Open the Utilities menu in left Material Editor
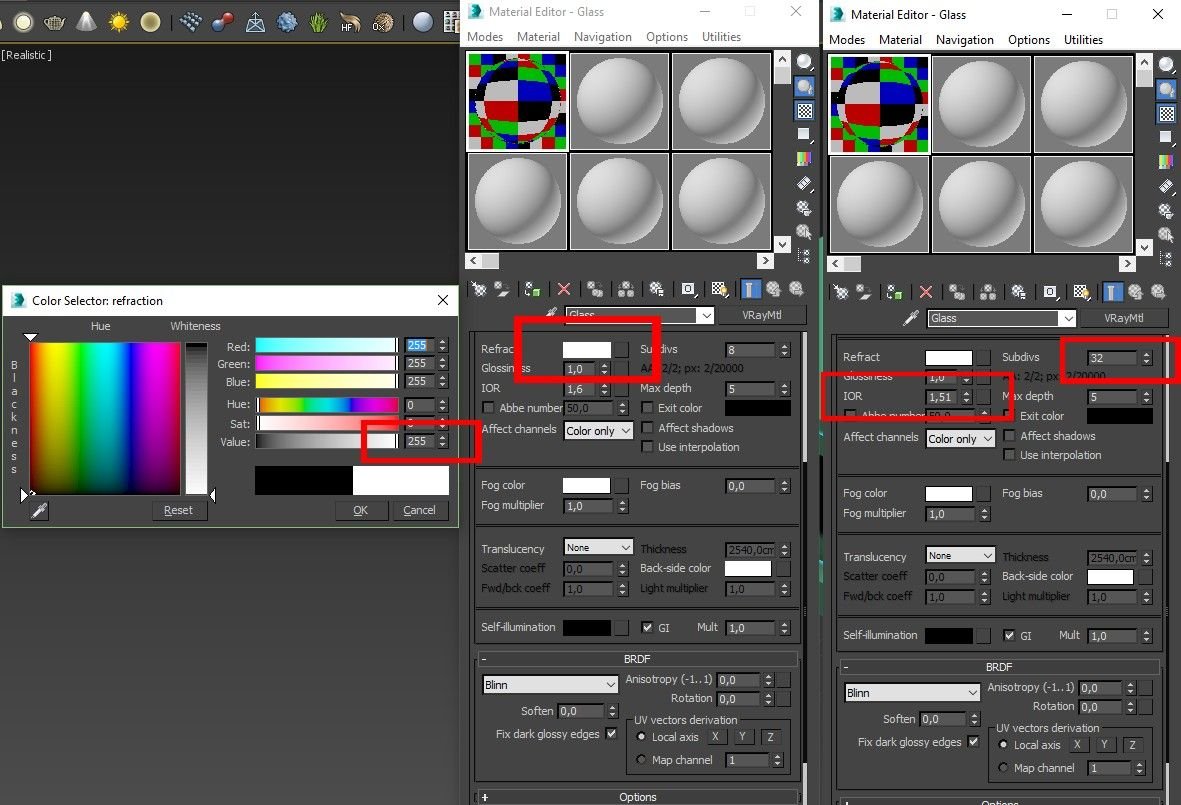Image resolution: width=1181 pixels, height=805 pixels. 721,37
